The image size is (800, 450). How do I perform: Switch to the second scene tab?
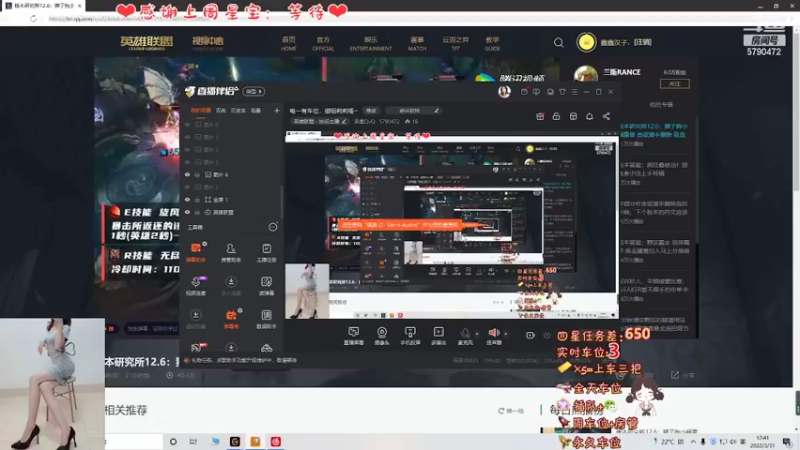tap(221, 110)
